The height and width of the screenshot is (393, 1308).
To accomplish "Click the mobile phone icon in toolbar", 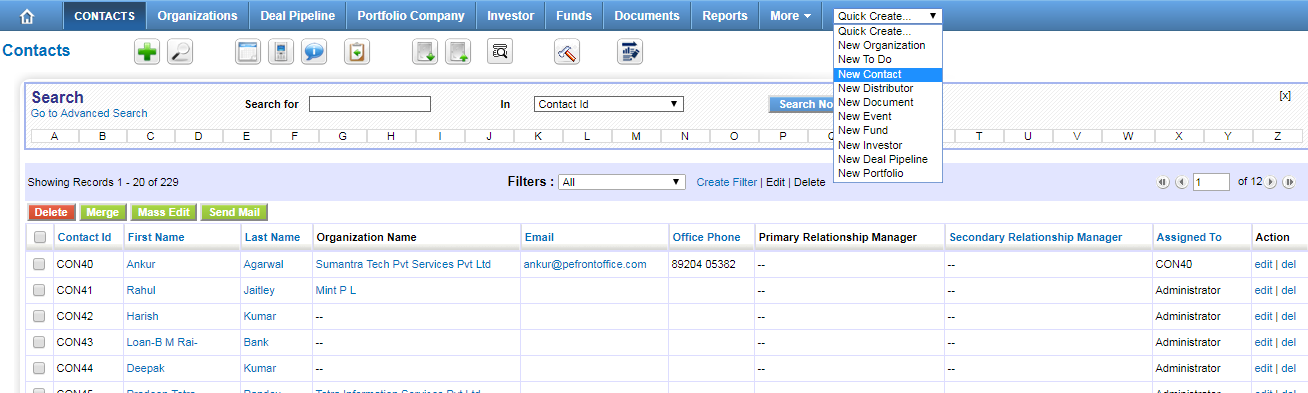I will (281, 52).
